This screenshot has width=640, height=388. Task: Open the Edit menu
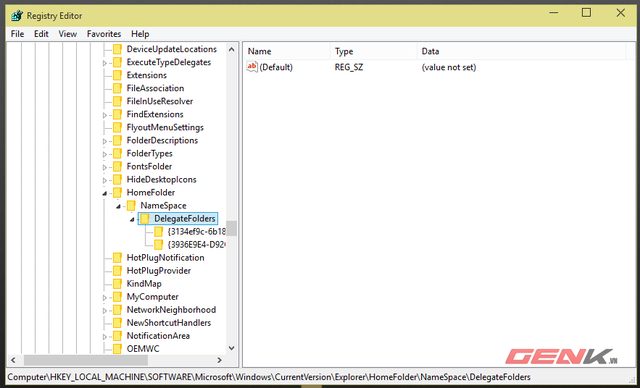tap(41, 34)
